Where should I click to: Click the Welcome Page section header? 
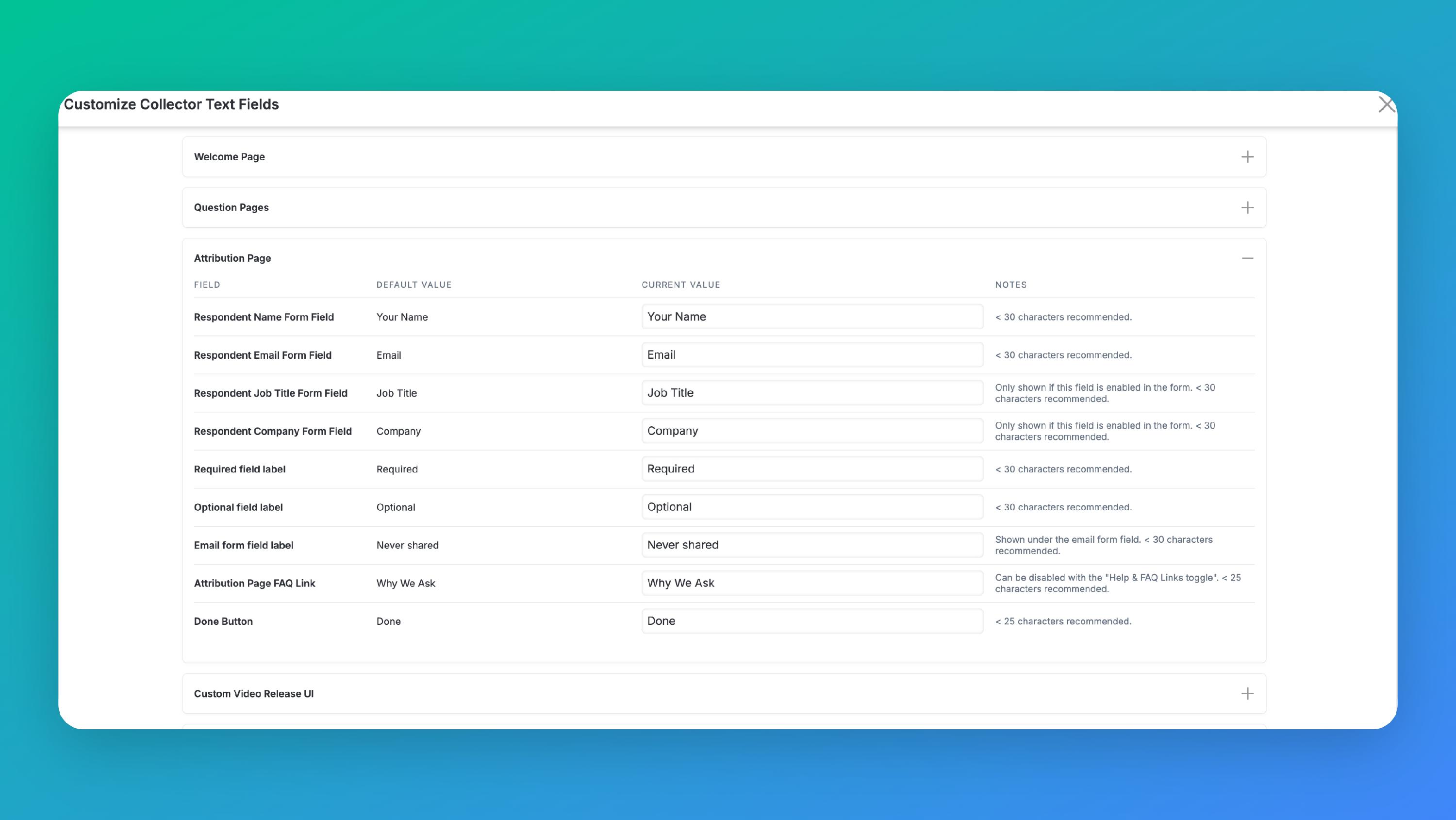(230, 157)
